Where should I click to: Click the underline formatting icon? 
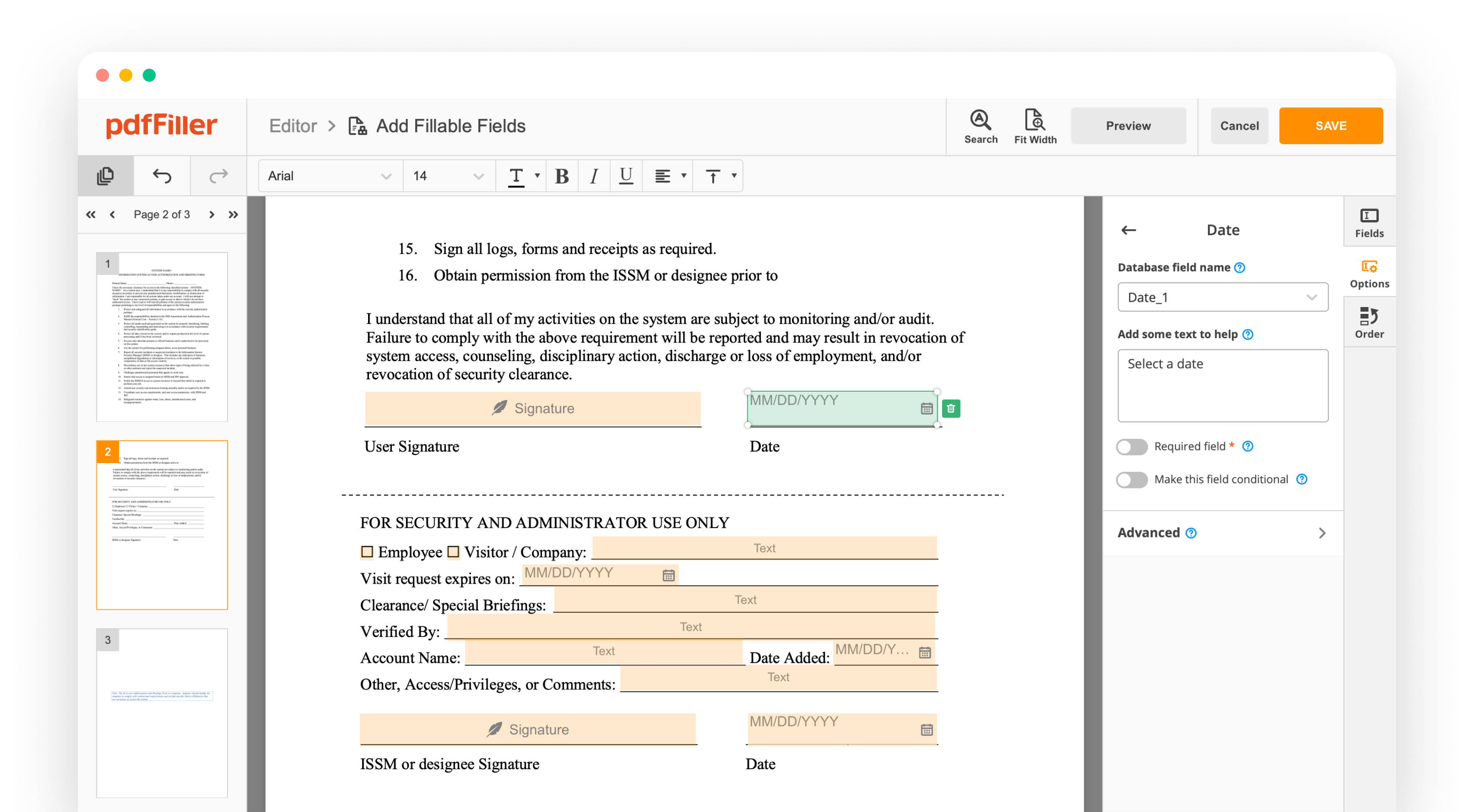pos(625,176)
